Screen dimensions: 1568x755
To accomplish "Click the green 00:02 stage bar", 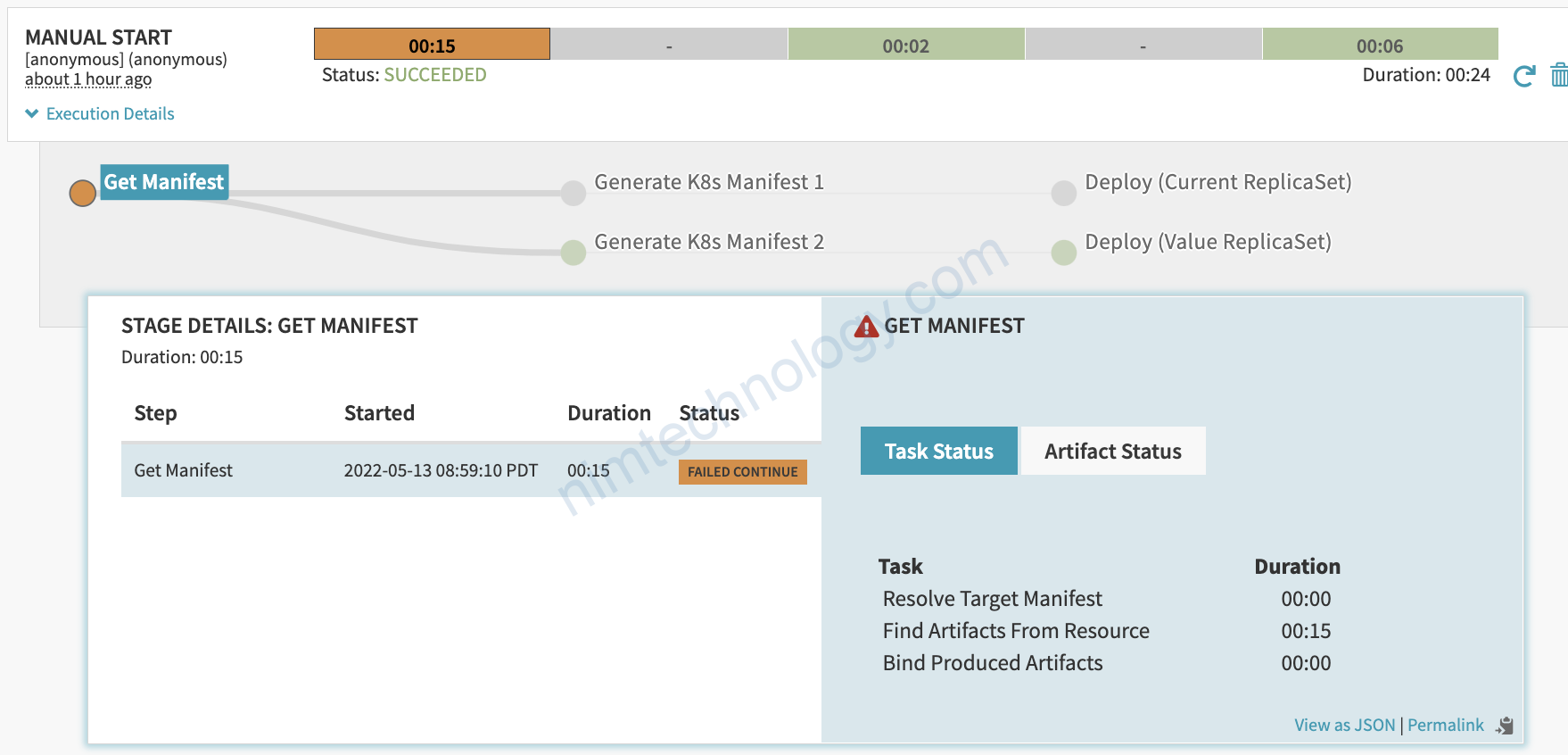I will (x=905, y=45).
